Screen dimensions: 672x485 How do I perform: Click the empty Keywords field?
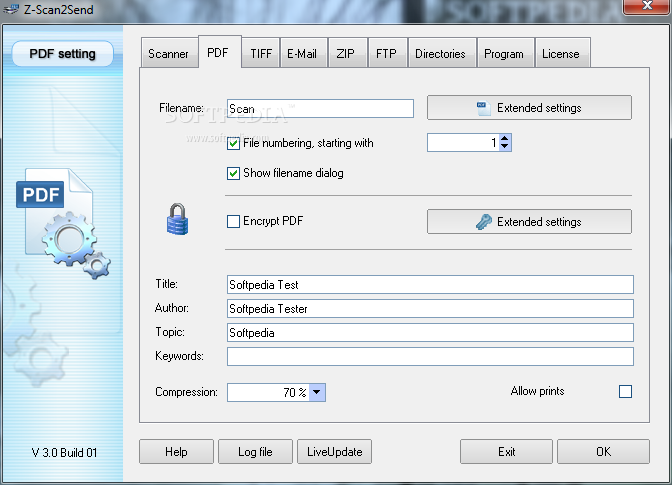click(x=430, y=356)
